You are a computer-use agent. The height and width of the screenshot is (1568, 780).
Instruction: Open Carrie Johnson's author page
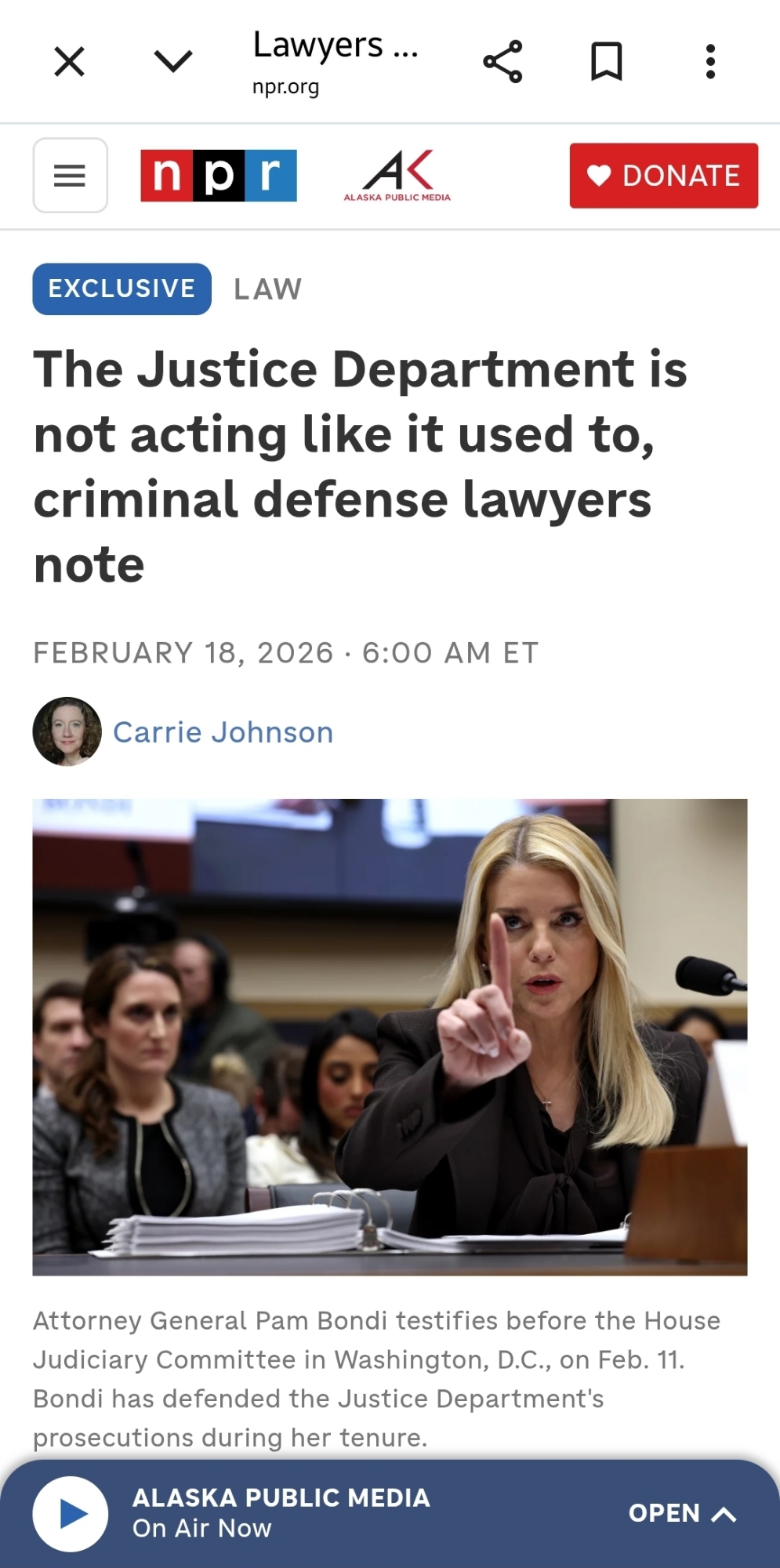223,732
